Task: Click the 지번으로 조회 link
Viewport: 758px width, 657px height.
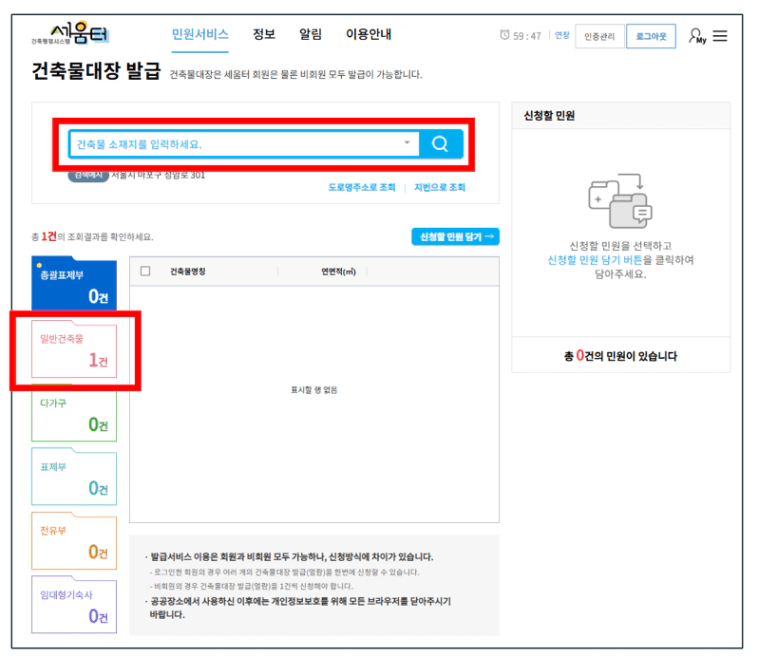Action: click(x=440, y=187)
